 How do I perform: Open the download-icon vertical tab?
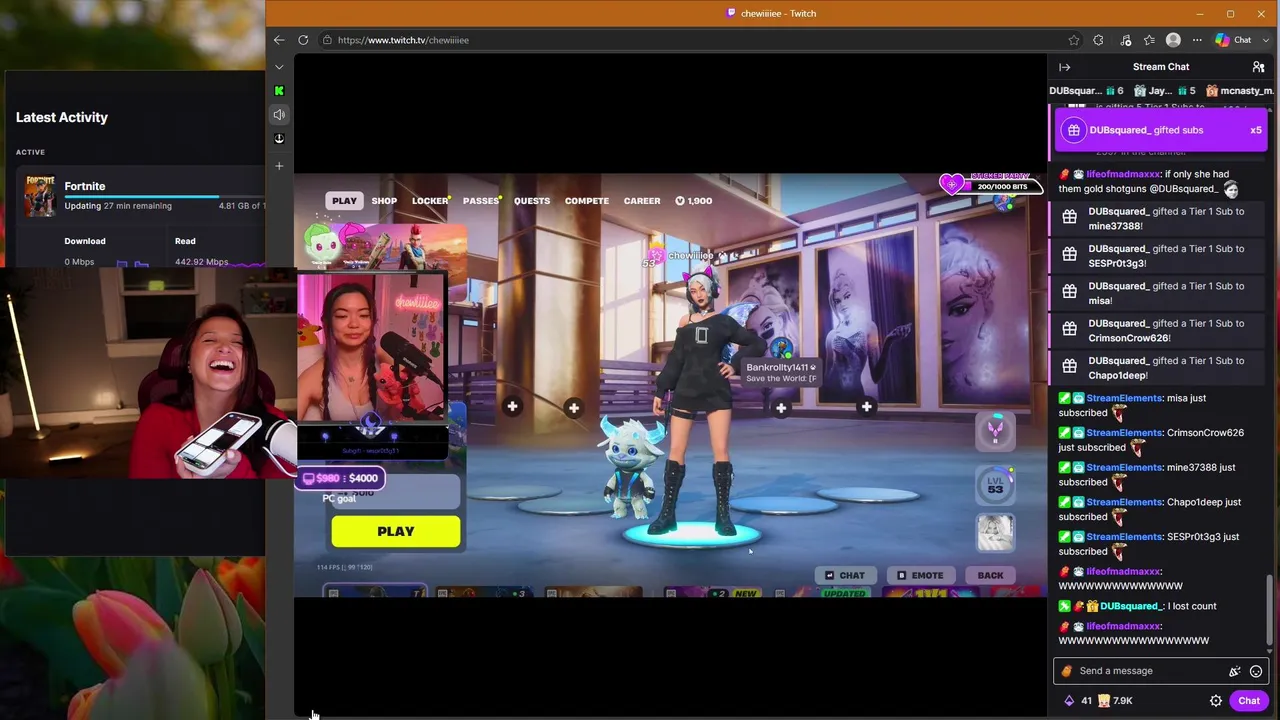279,138
